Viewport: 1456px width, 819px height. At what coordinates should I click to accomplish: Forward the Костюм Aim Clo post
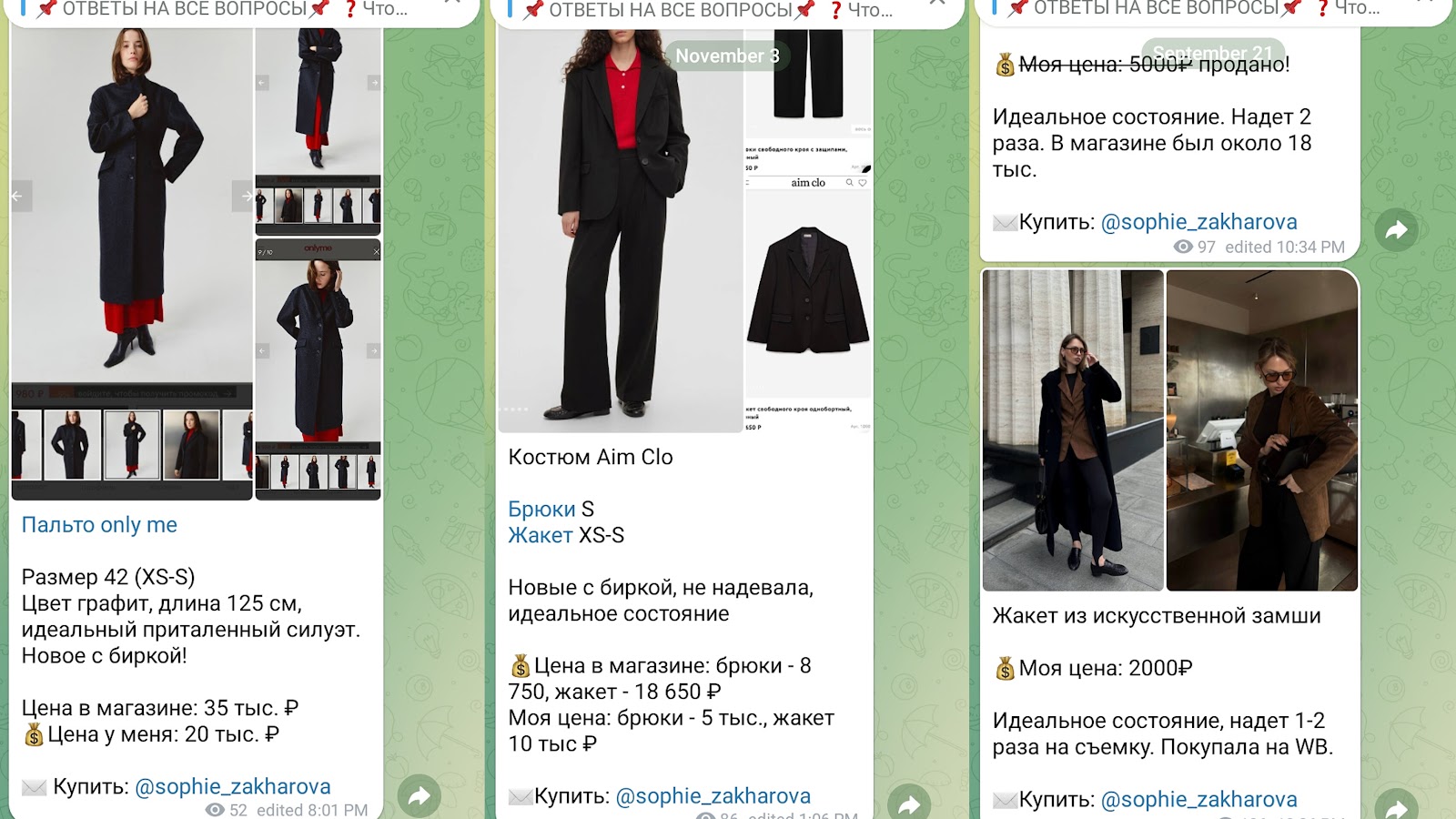pos(909,804)
